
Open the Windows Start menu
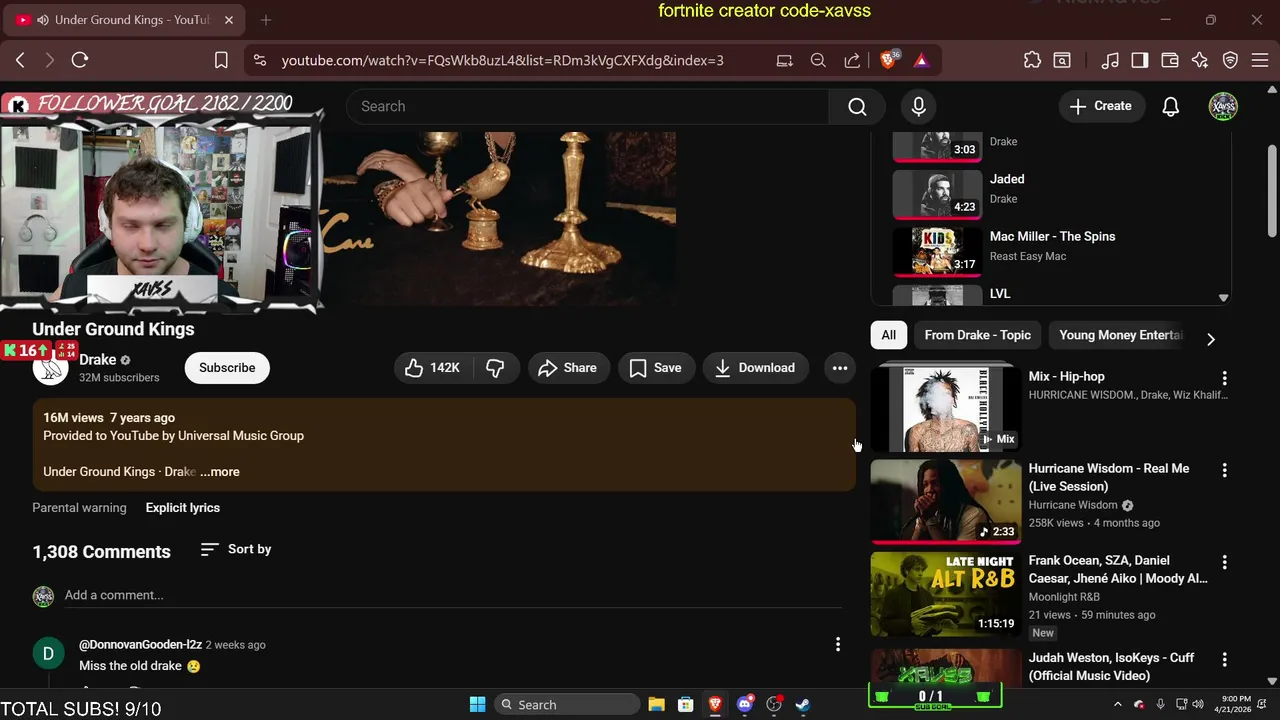[478, 704]
